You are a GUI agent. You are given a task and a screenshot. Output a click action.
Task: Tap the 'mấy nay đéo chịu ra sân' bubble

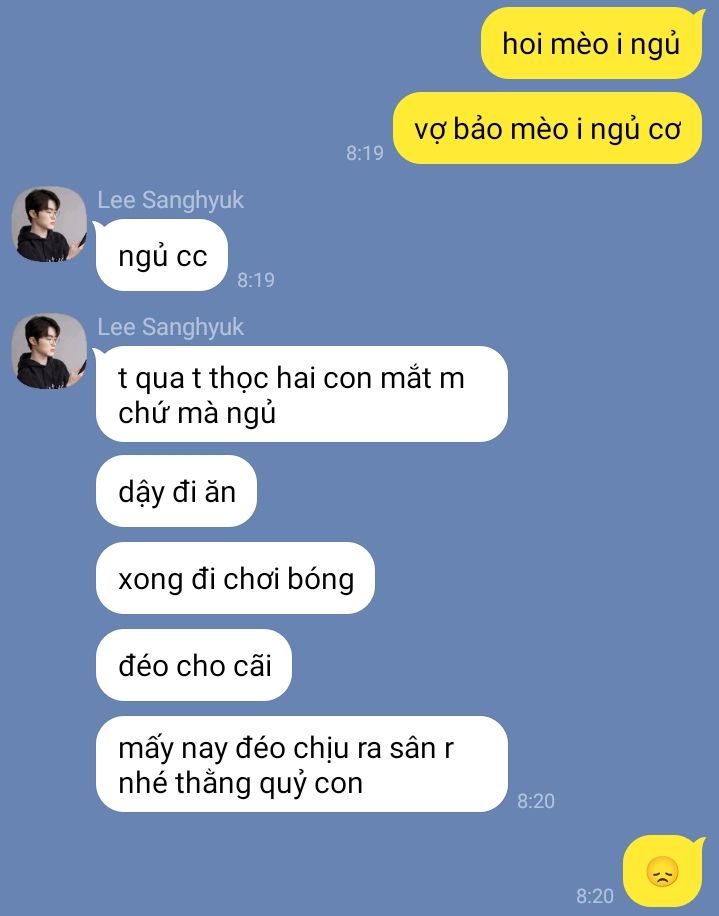302,764
